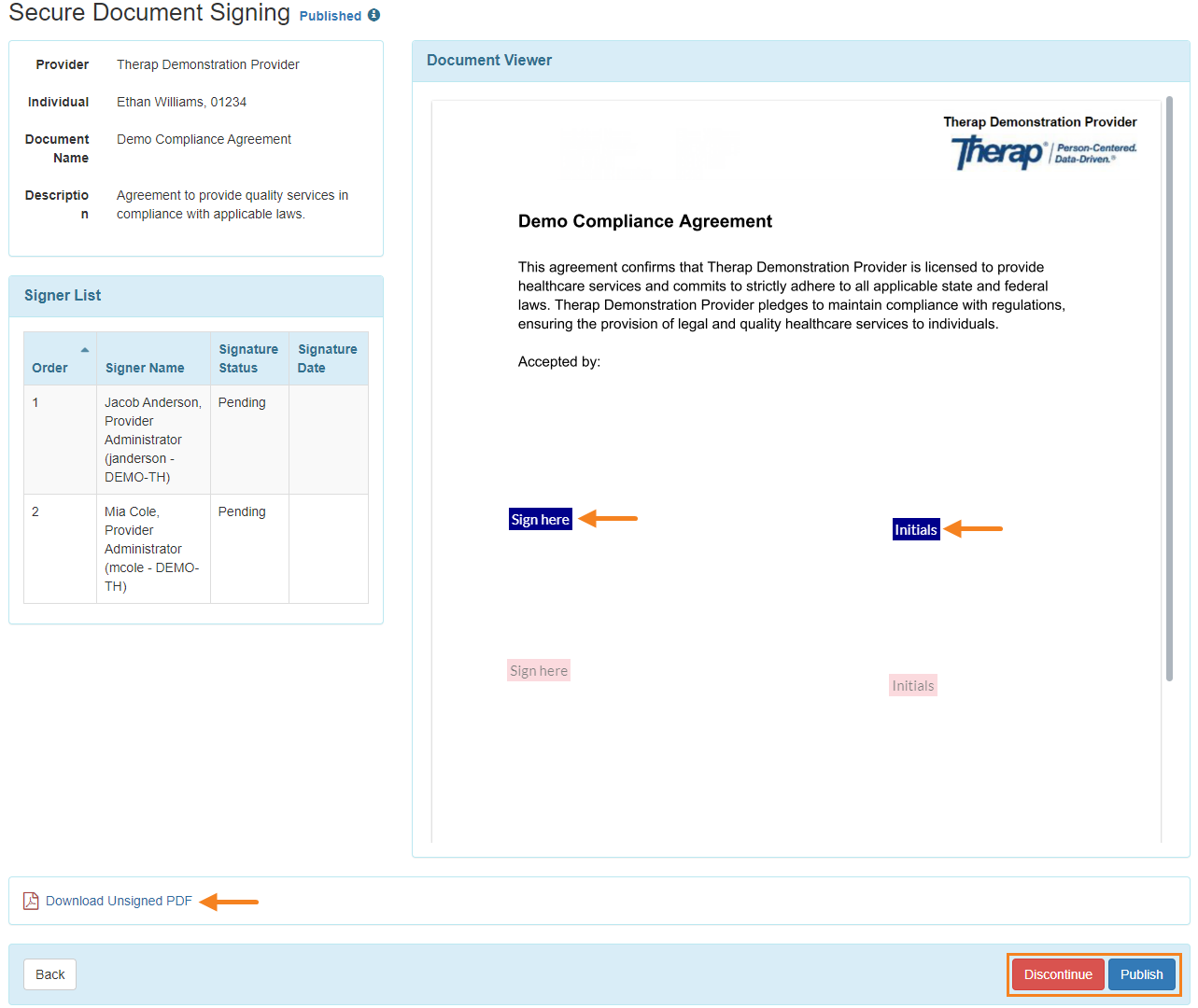Screen dimensions: 1198x1008
Task: Click the Signer List panel header
Action: [x=62, y=295]
